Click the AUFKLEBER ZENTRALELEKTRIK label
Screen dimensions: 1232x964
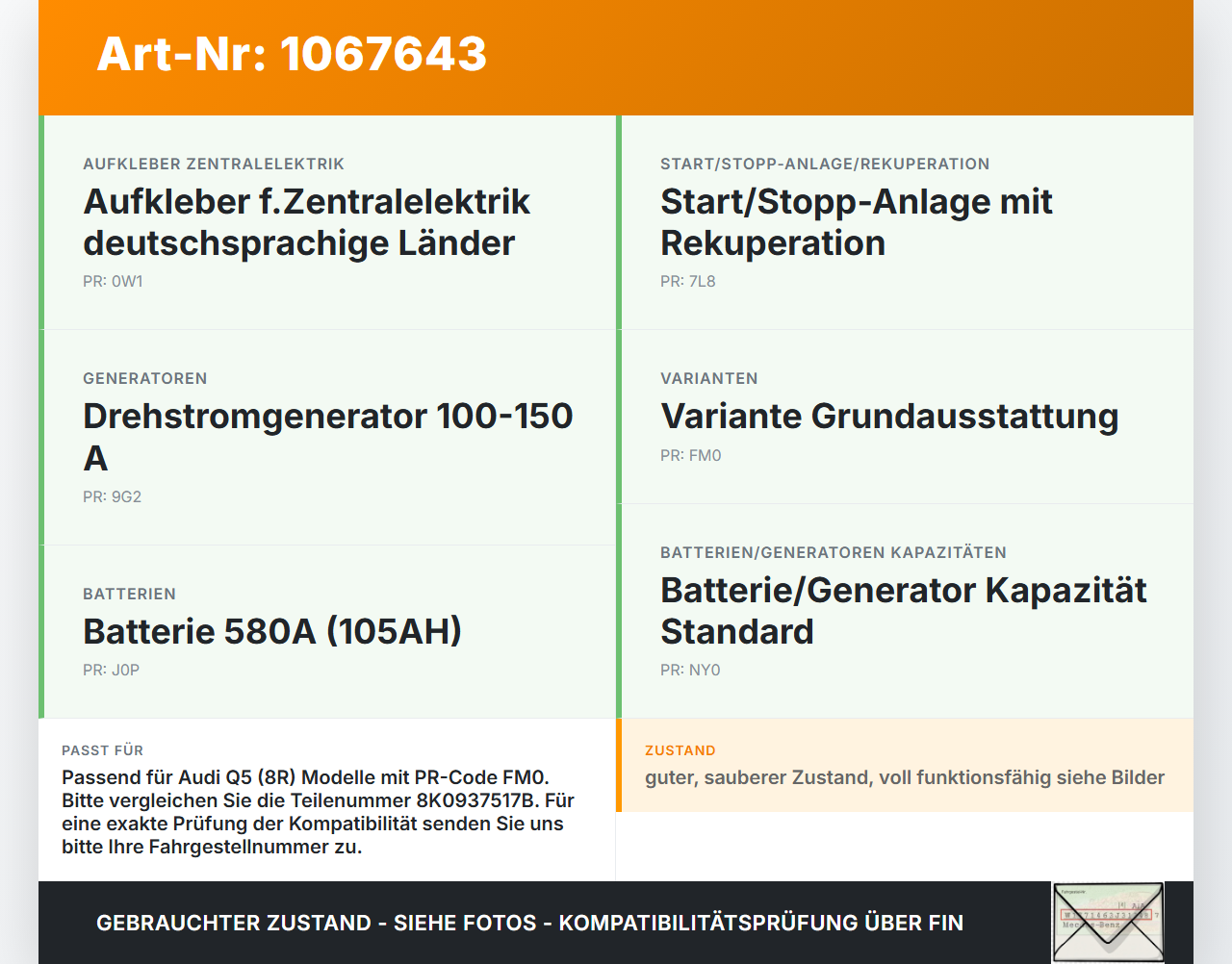pyautogui.click(x=214, y=165)
